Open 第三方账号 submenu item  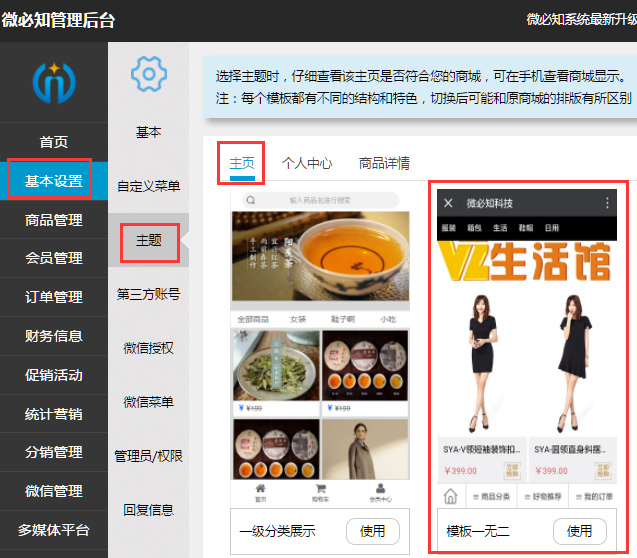(x=149, y=294)
